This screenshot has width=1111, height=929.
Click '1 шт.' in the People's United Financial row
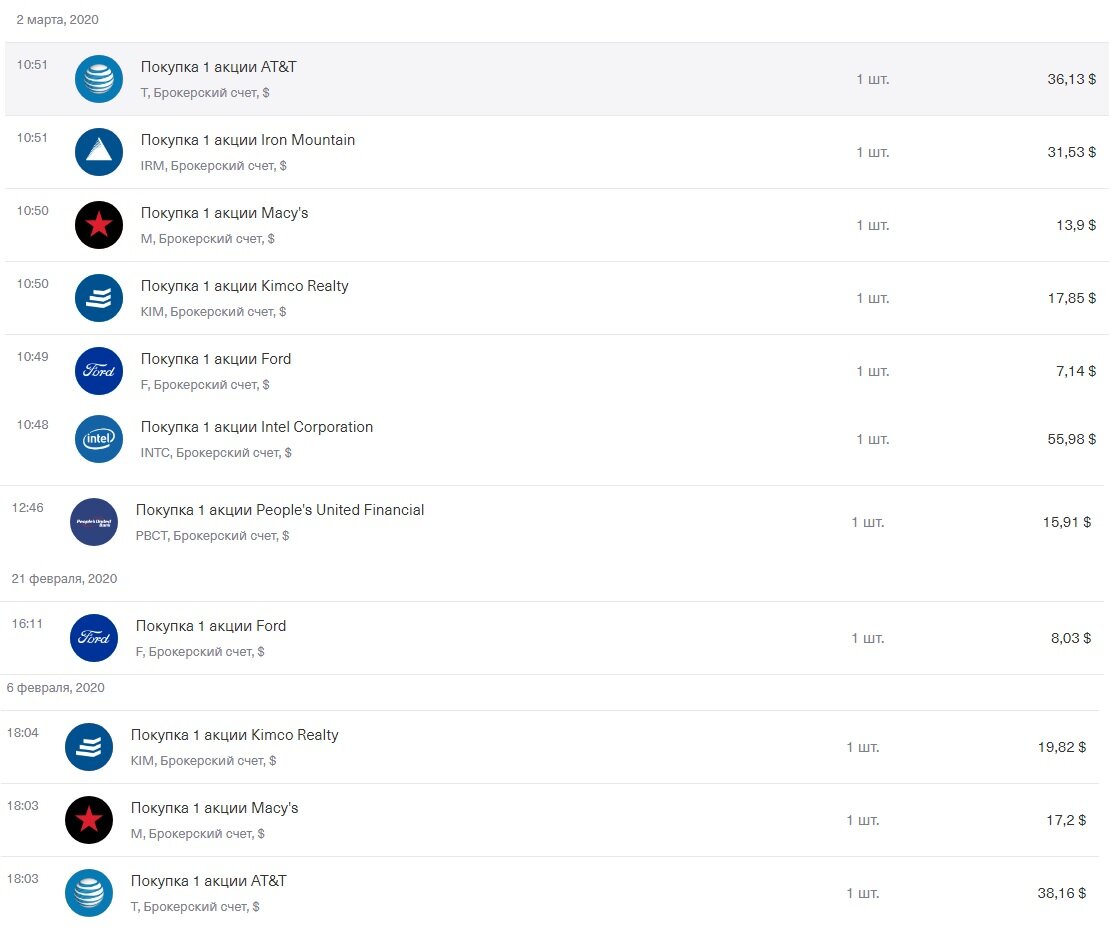tap(868, 522)
